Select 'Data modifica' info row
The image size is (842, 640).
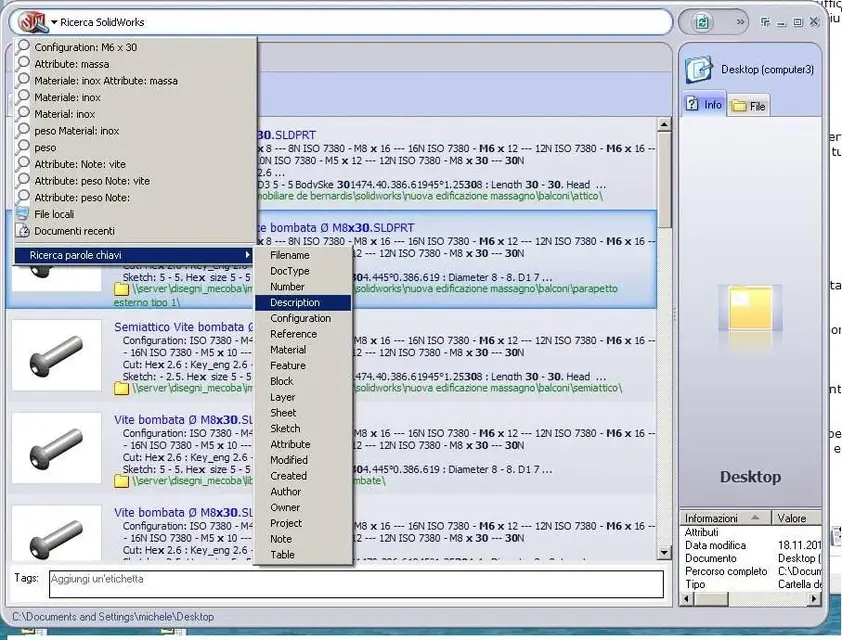[x=751, y=545]
